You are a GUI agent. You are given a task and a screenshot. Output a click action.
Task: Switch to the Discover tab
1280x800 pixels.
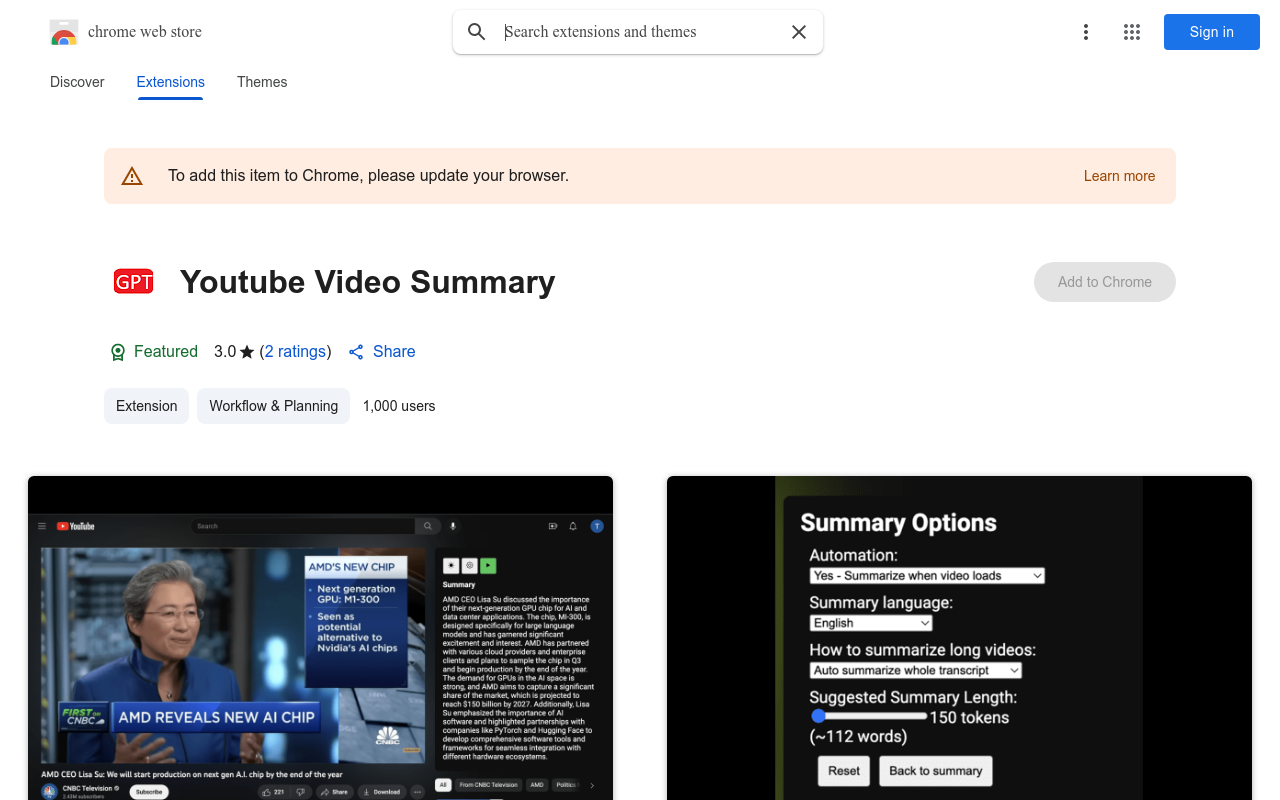(x=77, y=82)
